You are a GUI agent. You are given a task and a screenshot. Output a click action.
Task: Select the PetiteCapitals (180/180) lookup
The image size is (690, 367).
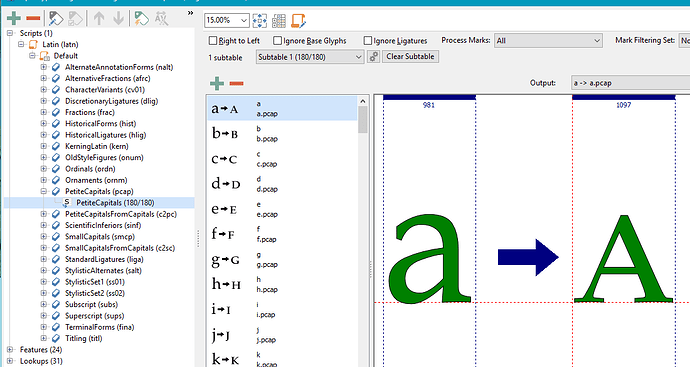[x=115, y=203]
